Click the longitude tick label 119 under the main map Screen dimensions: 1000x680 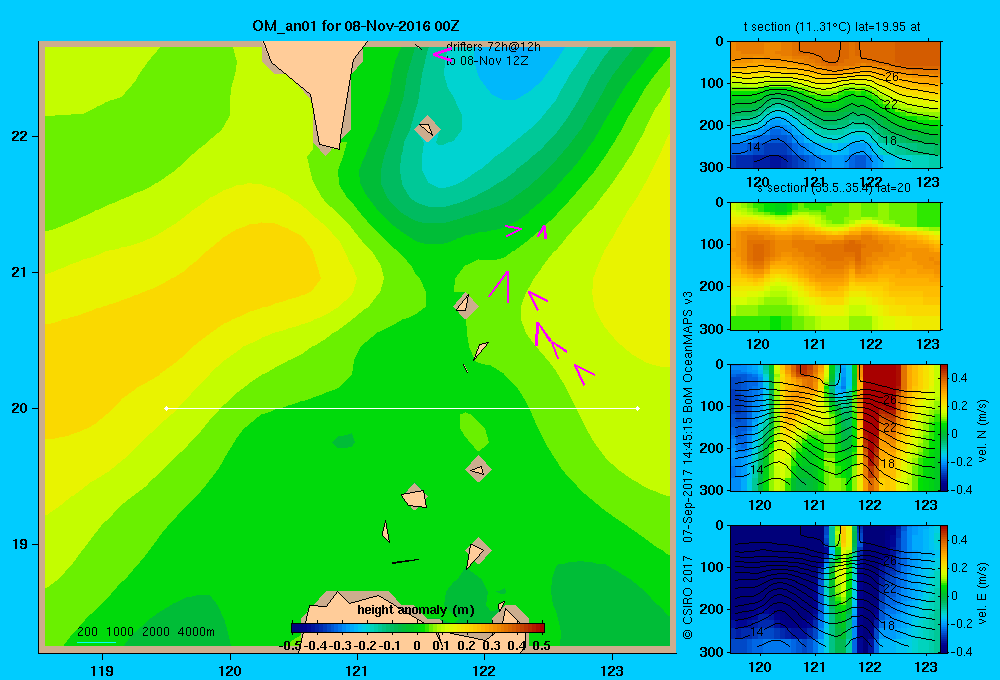click(102, 670)
